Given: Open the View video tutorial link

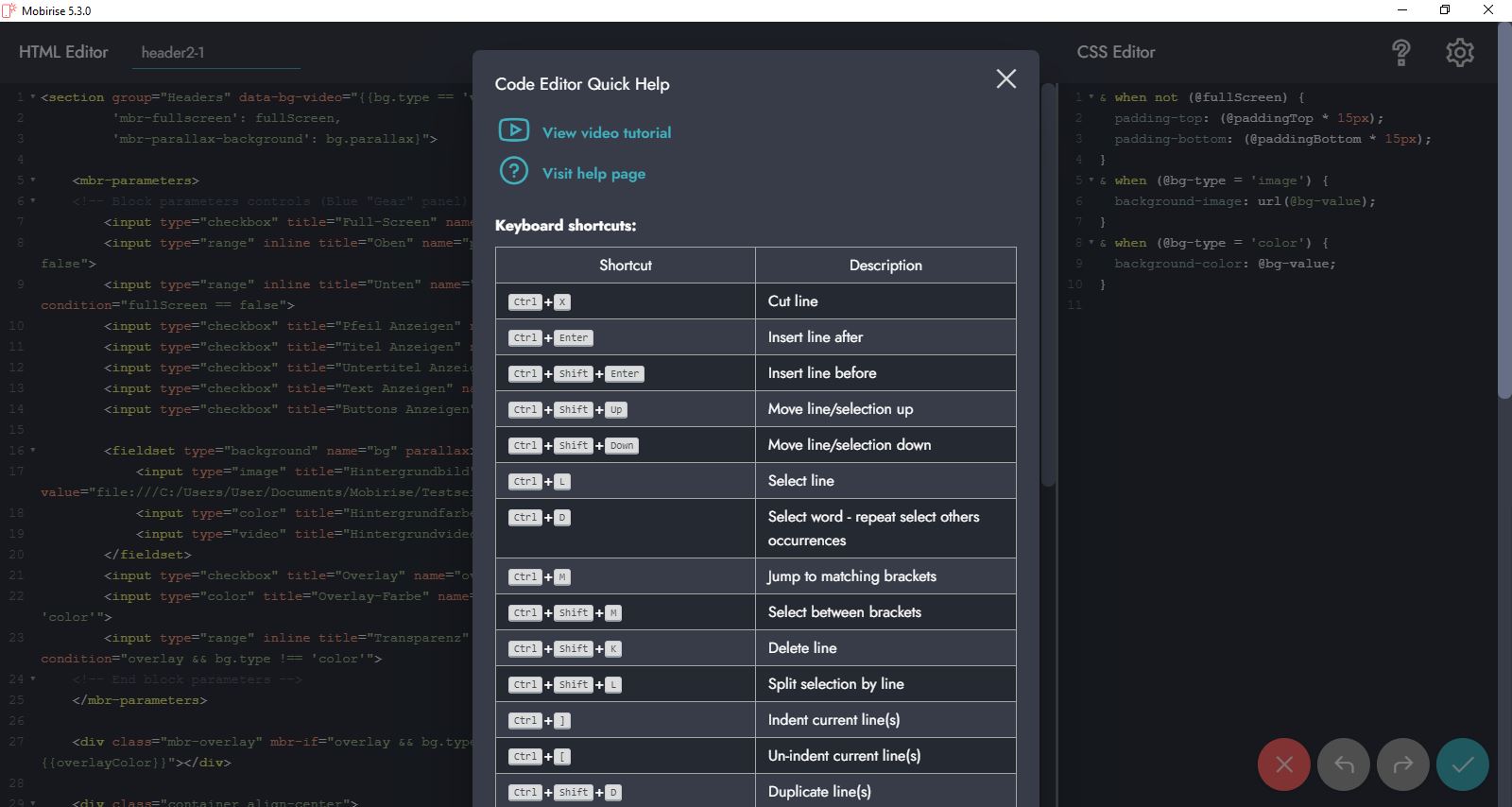Looking at the screenshot, I should tap(606, 133).
